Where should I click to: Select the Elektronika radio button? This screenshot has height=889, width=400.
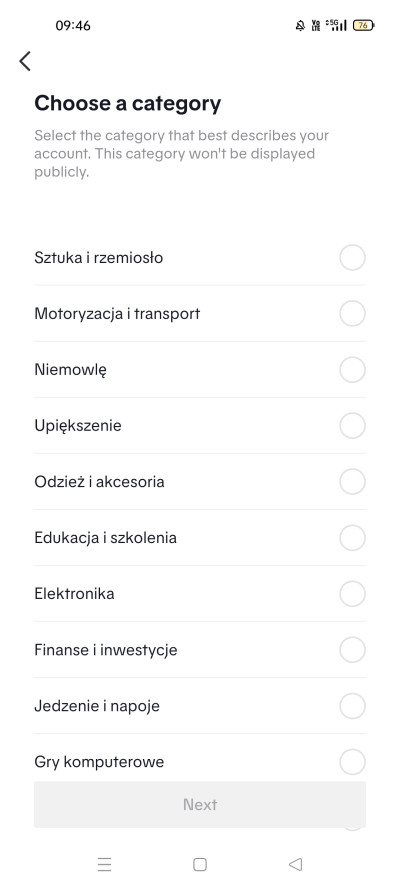352,594
